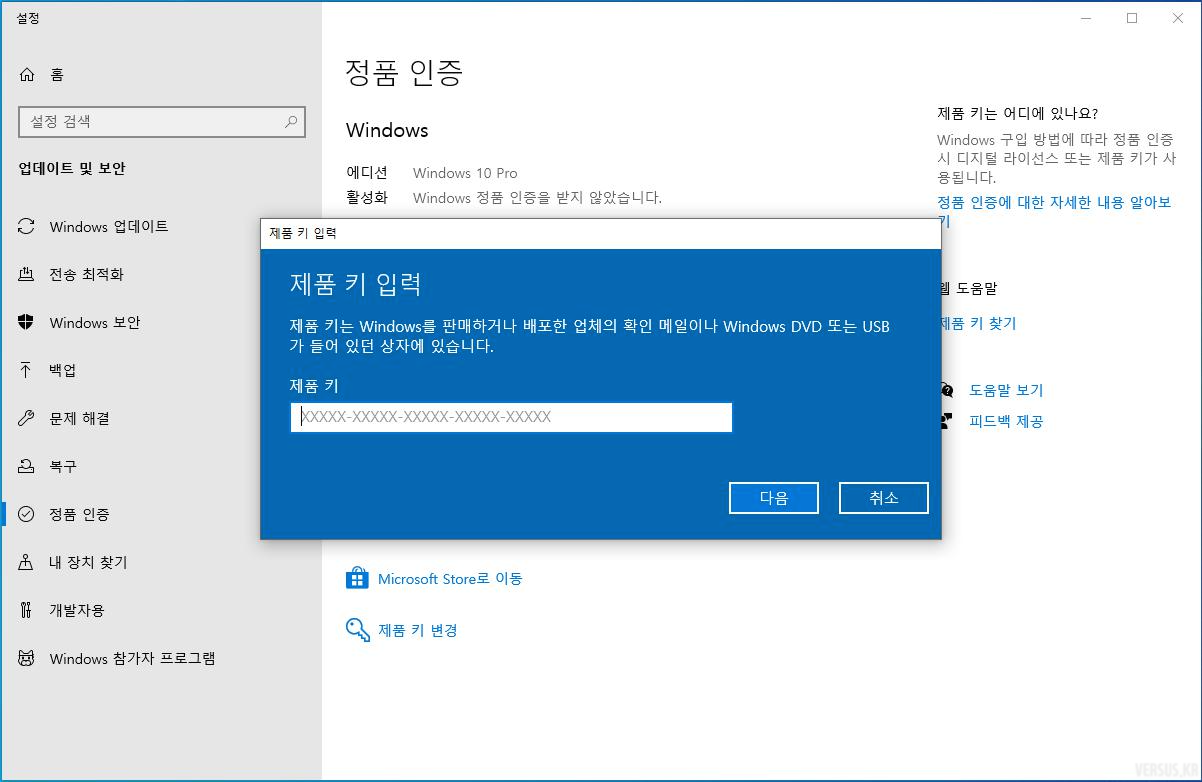
Task: Minimize the Settings window
Action: point(1086,18)
